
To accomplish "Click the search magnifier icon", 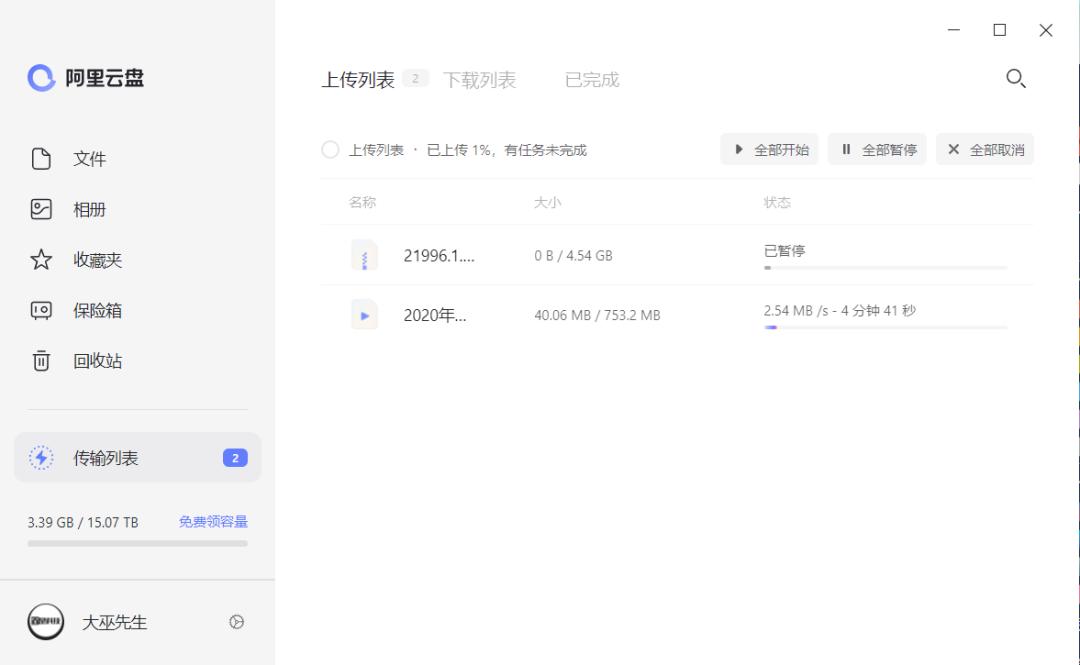I will 1016,78.
